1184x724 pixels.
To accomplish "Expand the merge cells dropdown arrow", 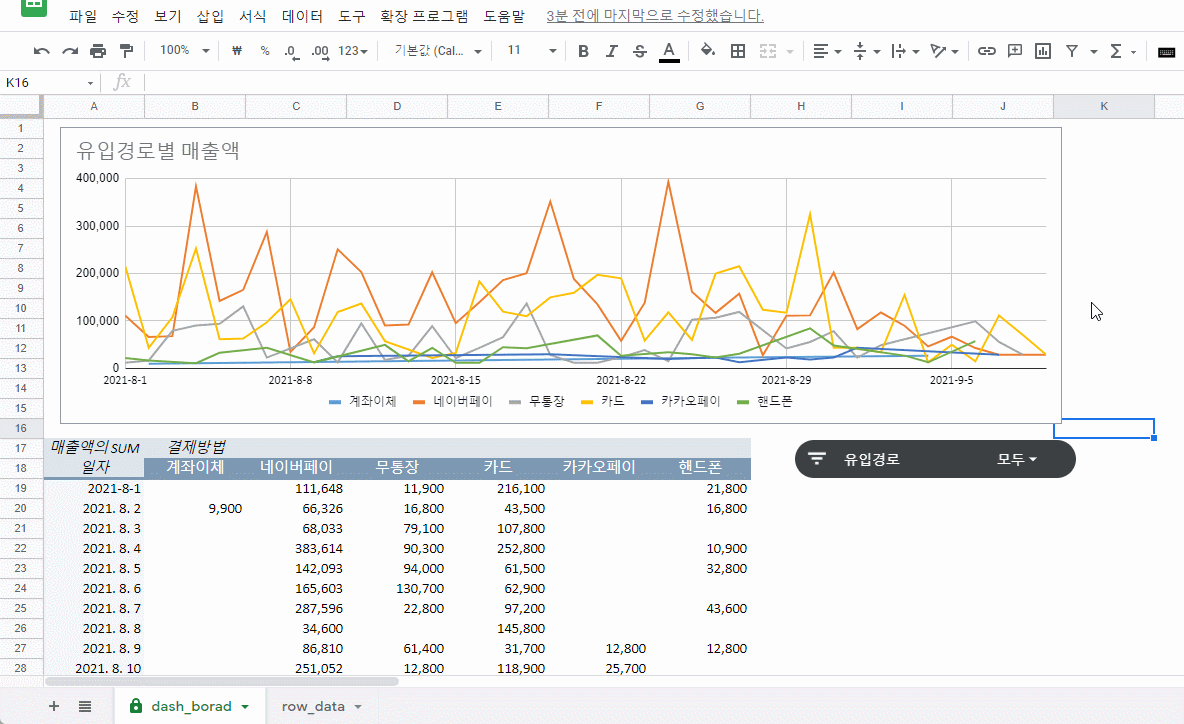I will (790, 52).
